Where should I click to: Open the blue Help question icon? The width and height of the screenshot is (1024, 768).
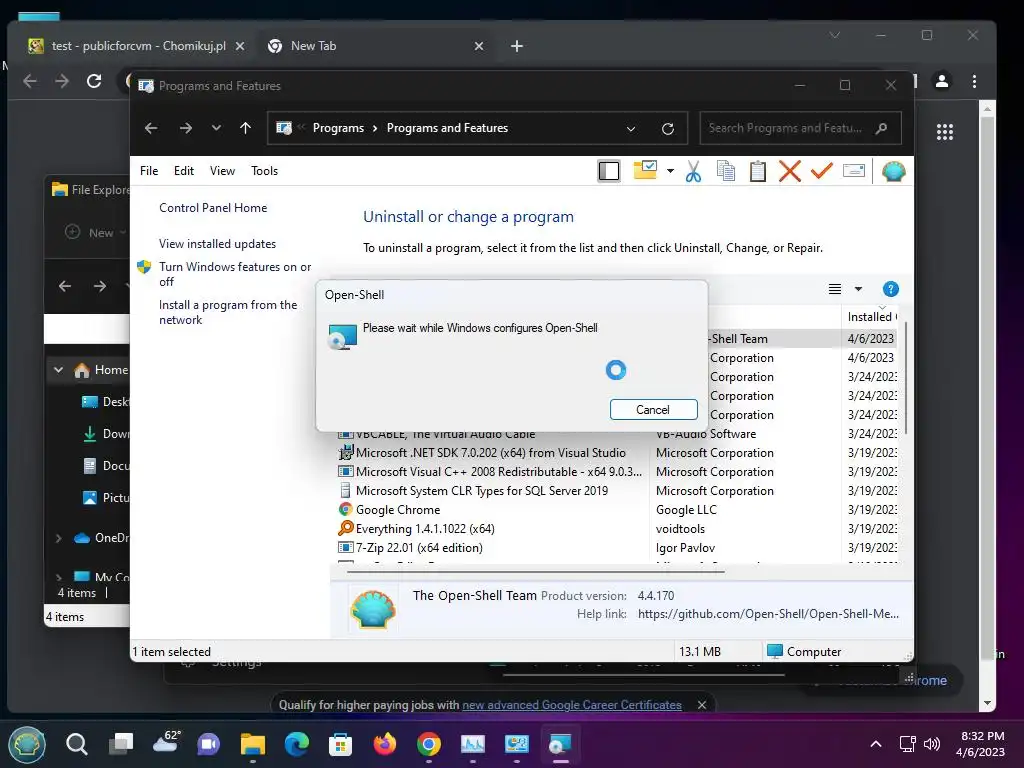click(x=890, y=289)
